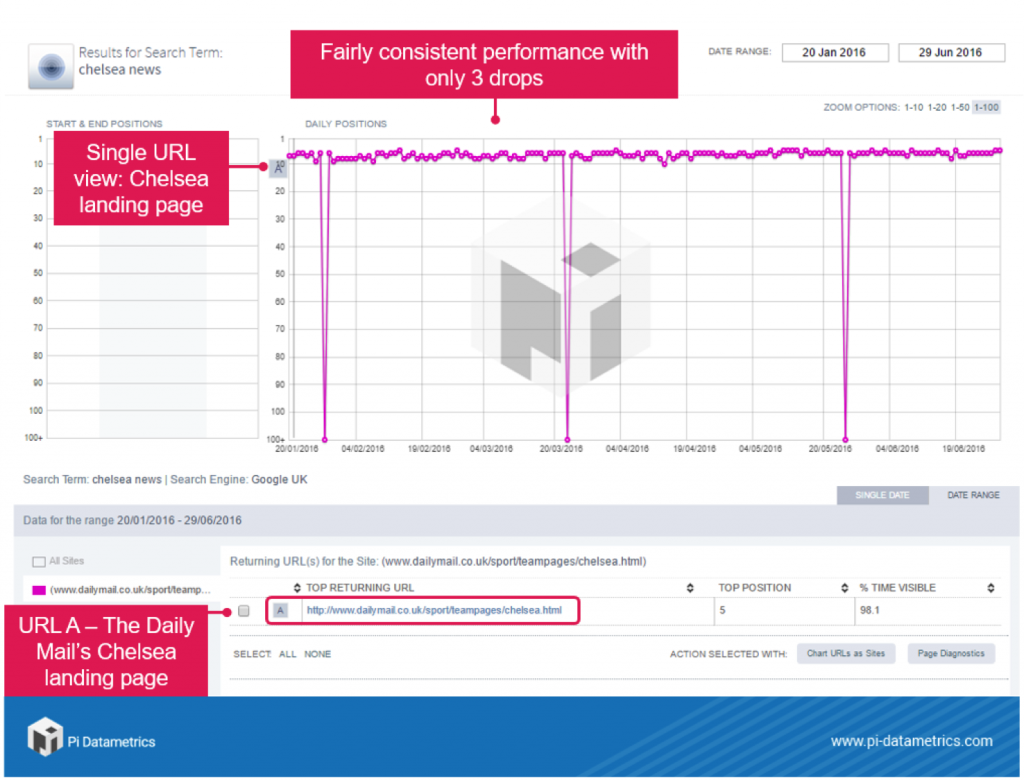Click the magenta dailymail site color swatch
This screenshot has height=780, width=1024.
(39, 590)
